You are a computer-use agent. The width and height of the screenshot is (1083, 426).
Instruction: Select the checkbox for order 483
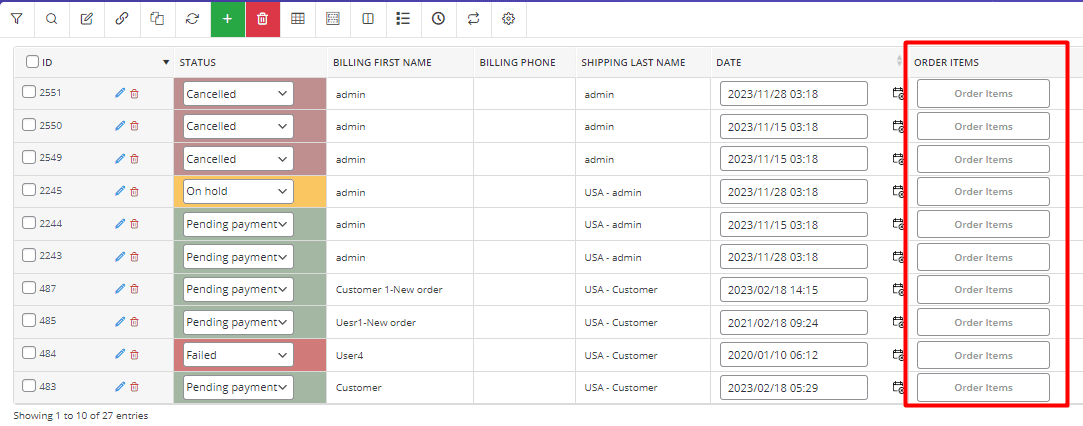[x=28, y=385]
